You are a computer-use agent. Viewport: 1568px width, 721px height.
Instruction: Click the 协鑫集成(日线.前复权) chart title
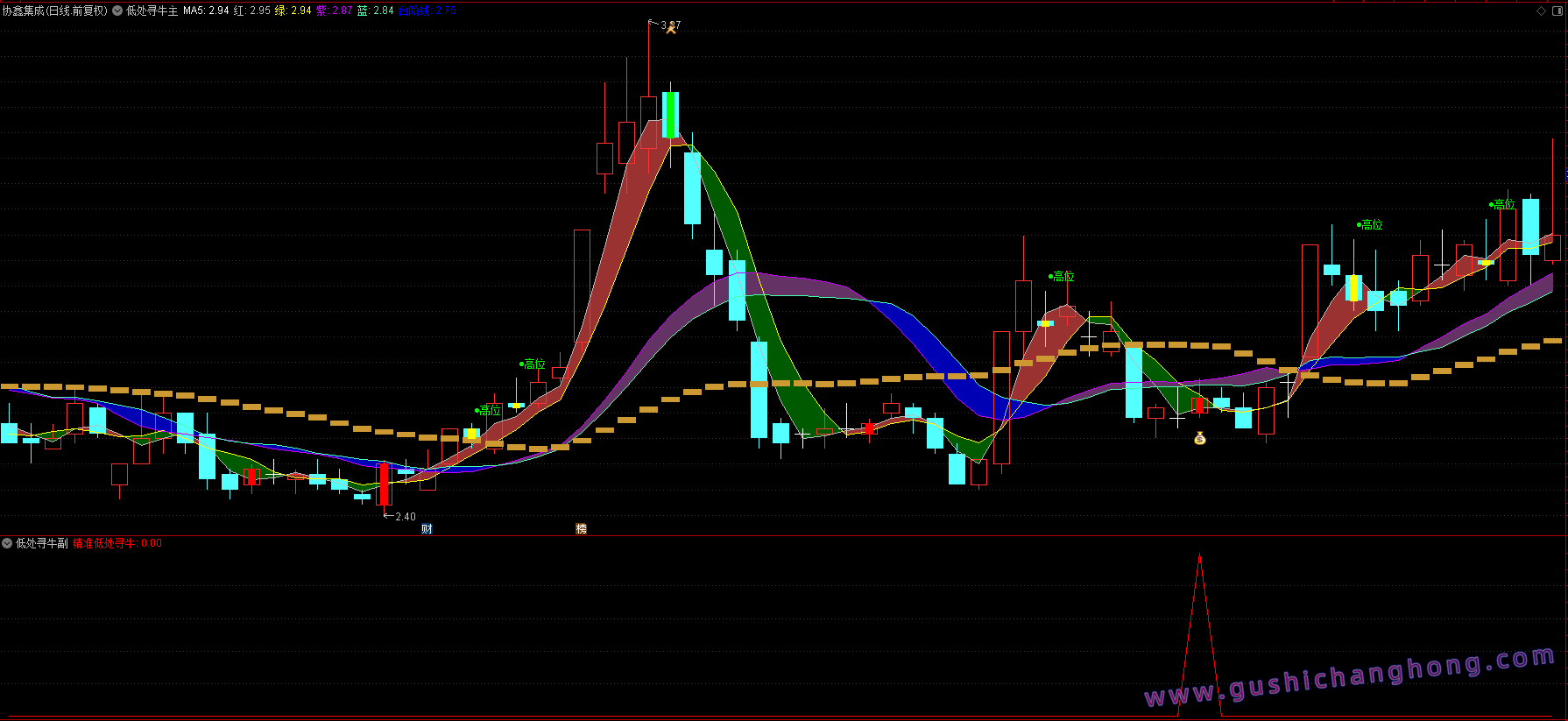point(54,11)
